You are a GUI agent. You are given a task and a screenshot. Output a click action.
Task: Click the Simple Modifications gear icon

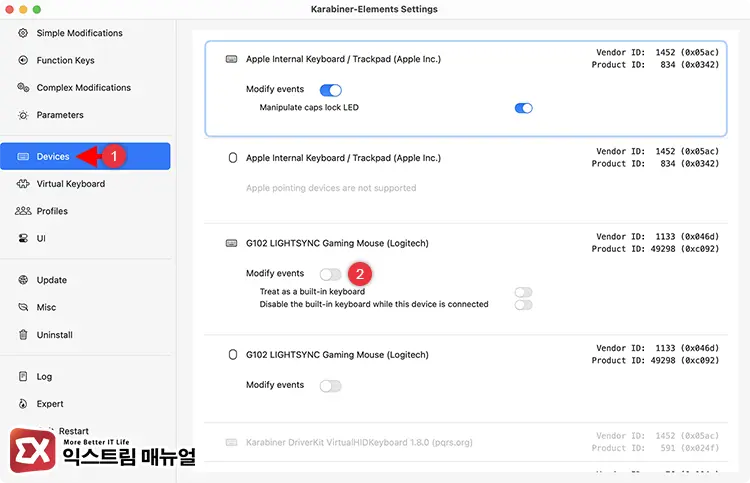[23, 33]
